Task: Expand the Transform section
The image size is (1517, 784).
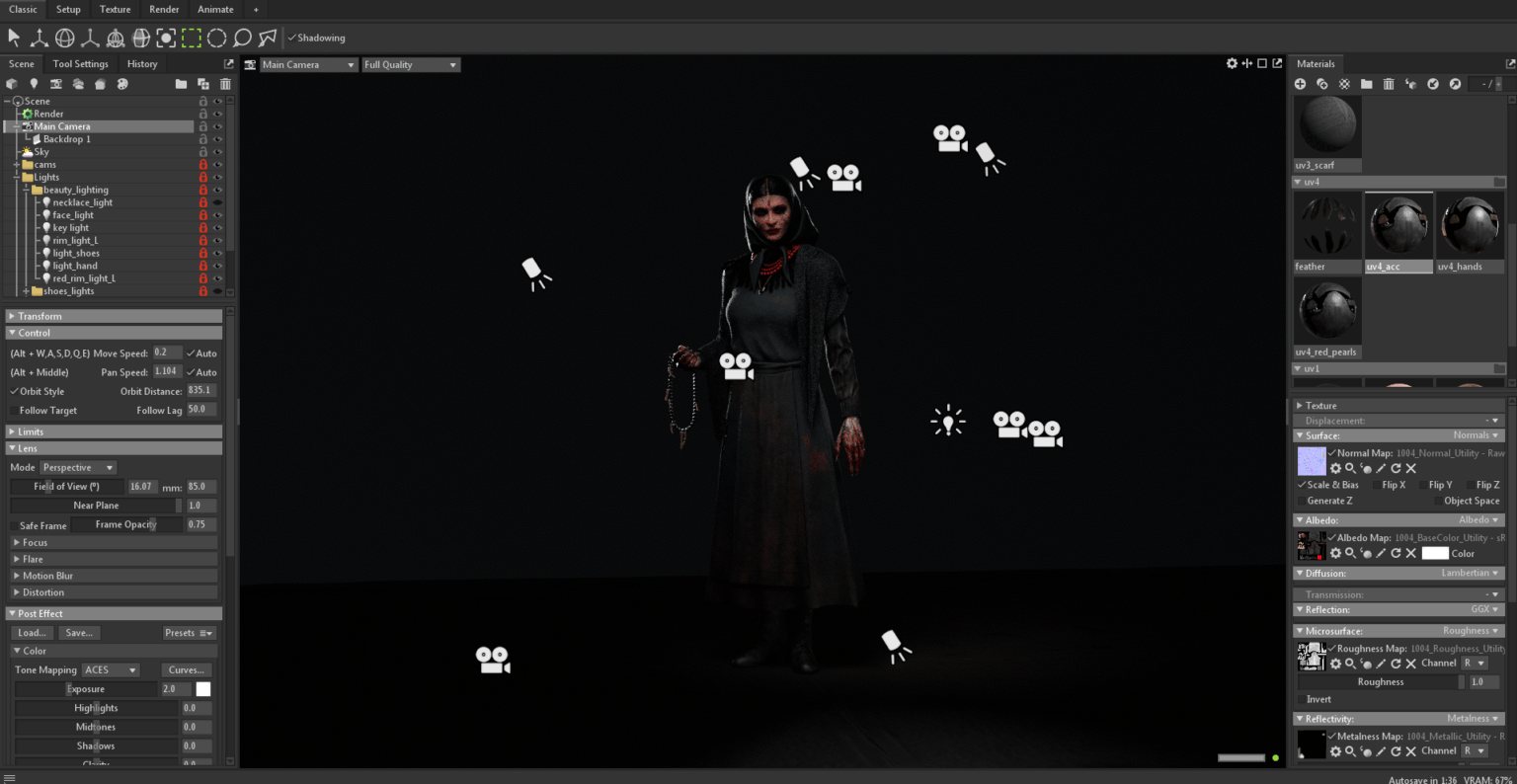Action: pyautogui.click(x=114, y=316)
